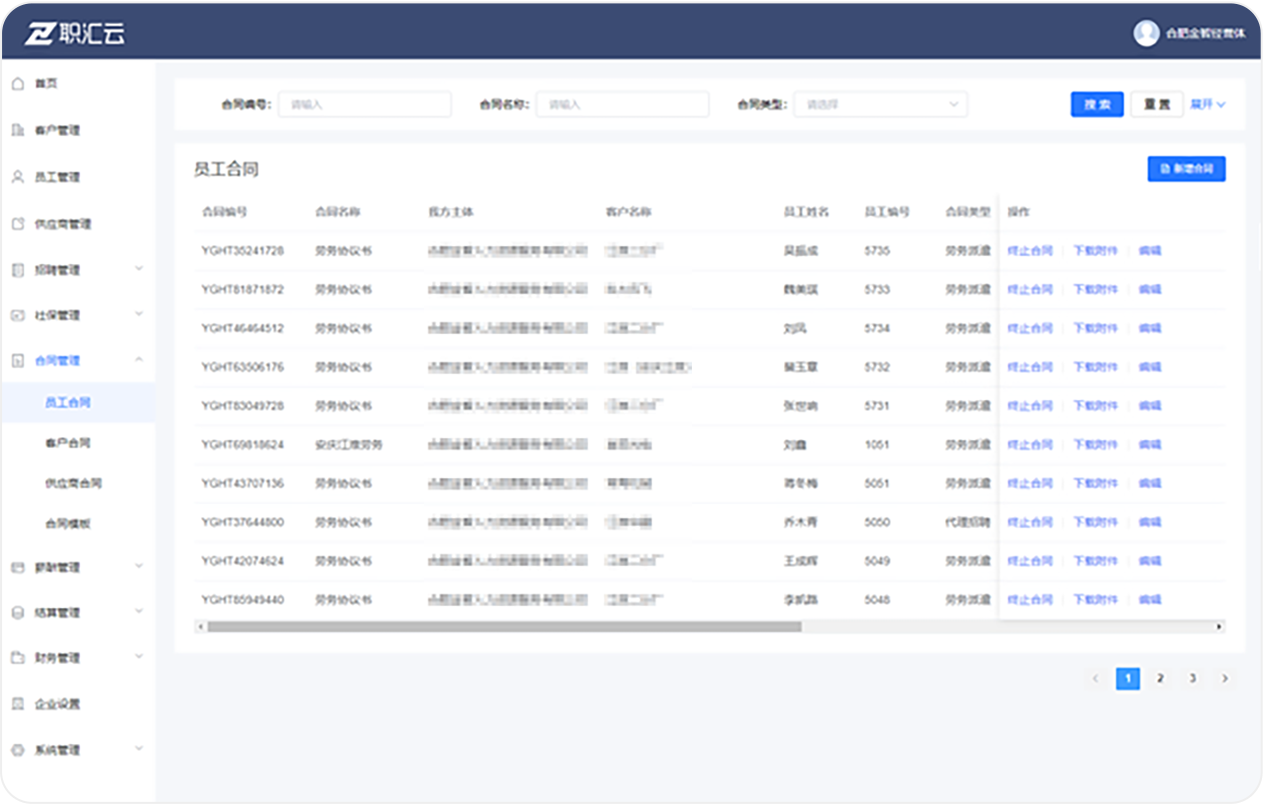
Task: Collapse the 合同管理 submenu
Action: tap(139, 360)
